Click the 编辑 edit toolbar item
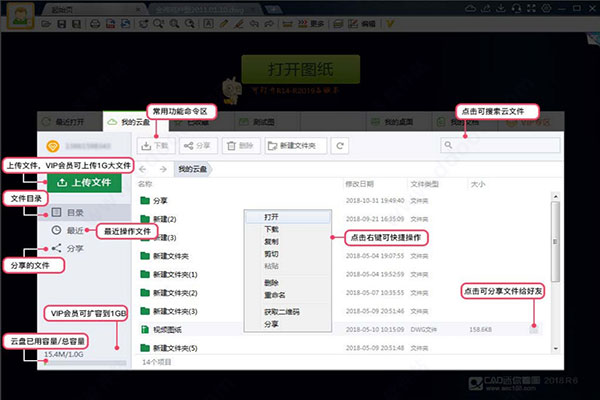The image size is (600, 400). [362, 24]
